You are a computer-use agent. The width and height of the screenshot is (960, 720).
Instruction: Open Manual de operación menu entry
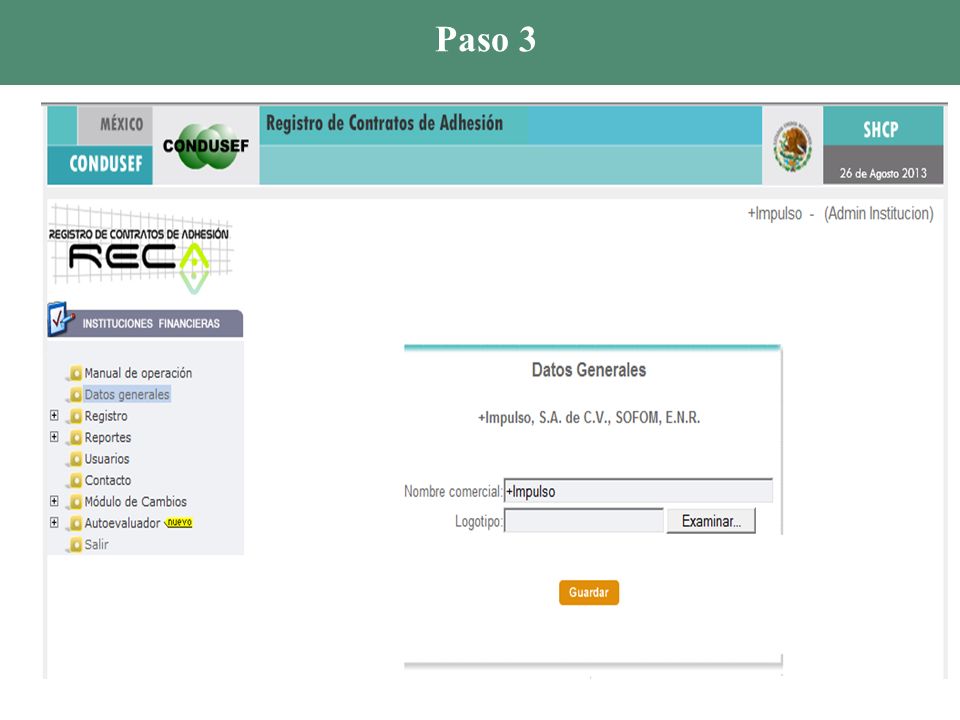coord(138,373)
